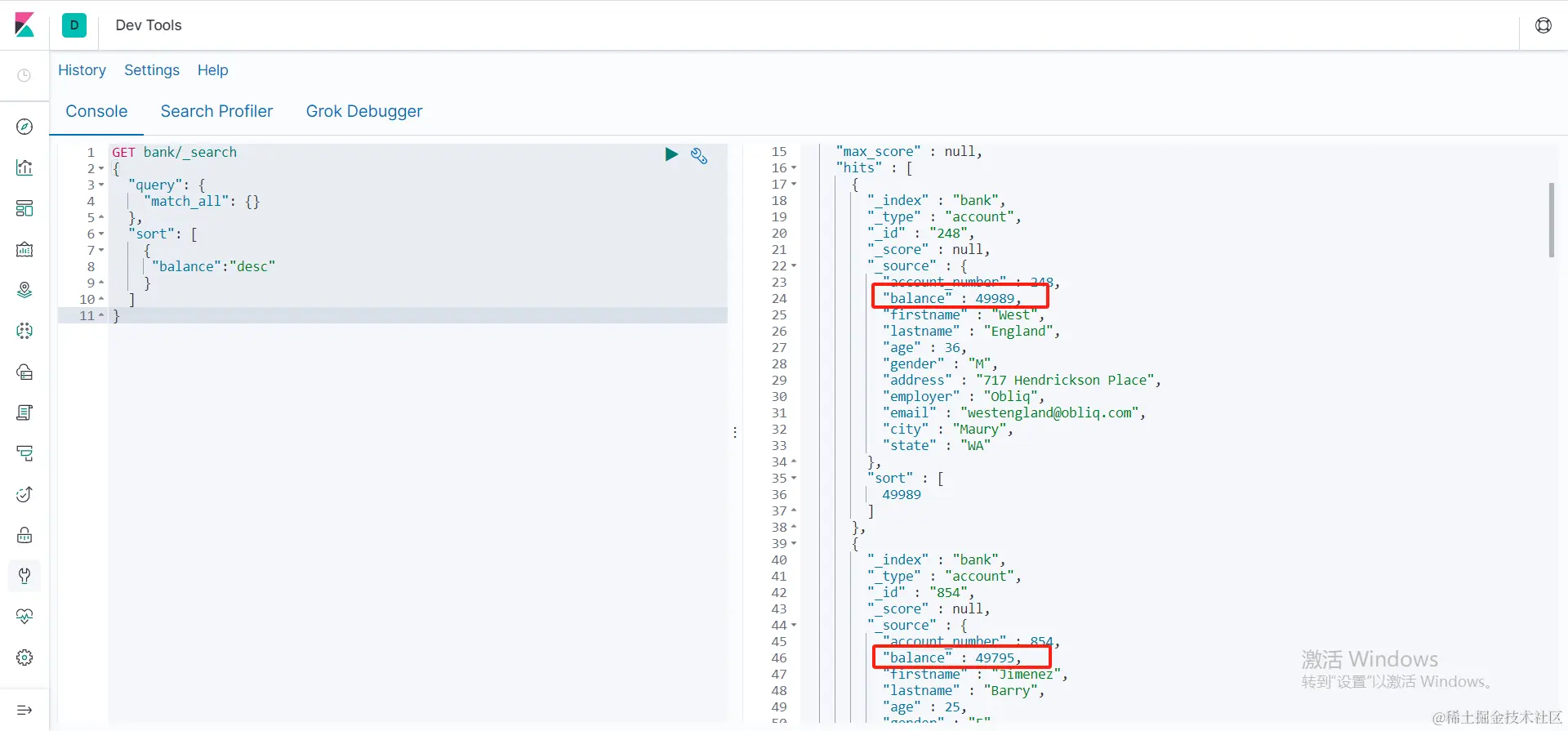Open Machine Learning icon in sidebar
This screenshot has height=731, width=1568.
coord(24,331)
